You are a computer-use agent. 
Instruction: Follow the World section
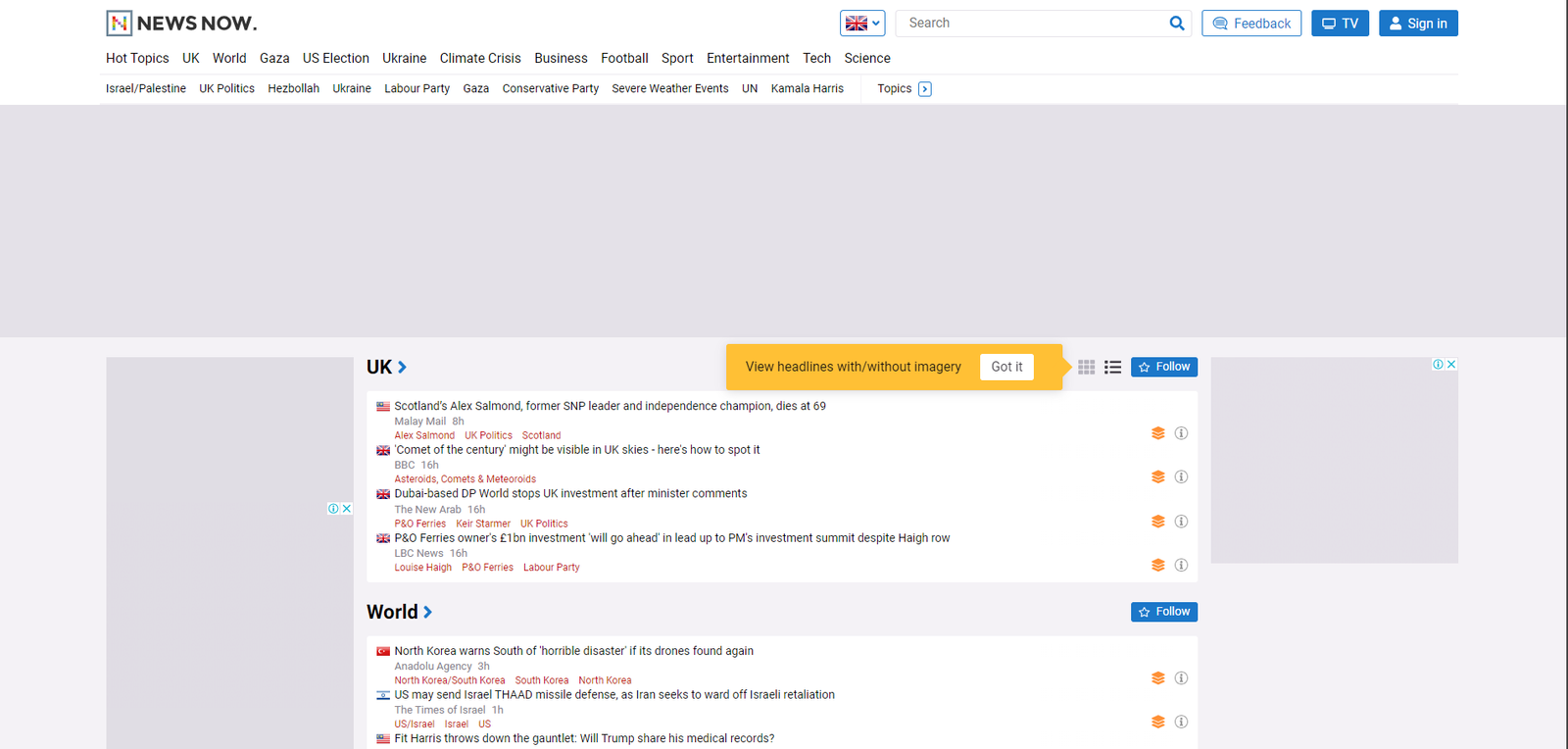(x=1163, y=612)
